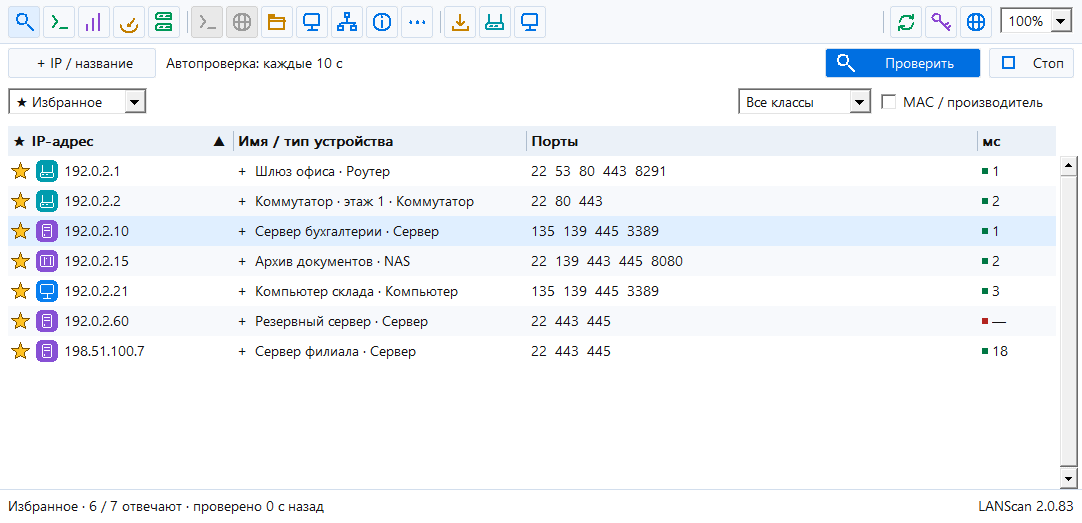This screenshot has width=1082, height=523.
Task: Click the switch device icon of 192.0.2.2
Action: 47,201
